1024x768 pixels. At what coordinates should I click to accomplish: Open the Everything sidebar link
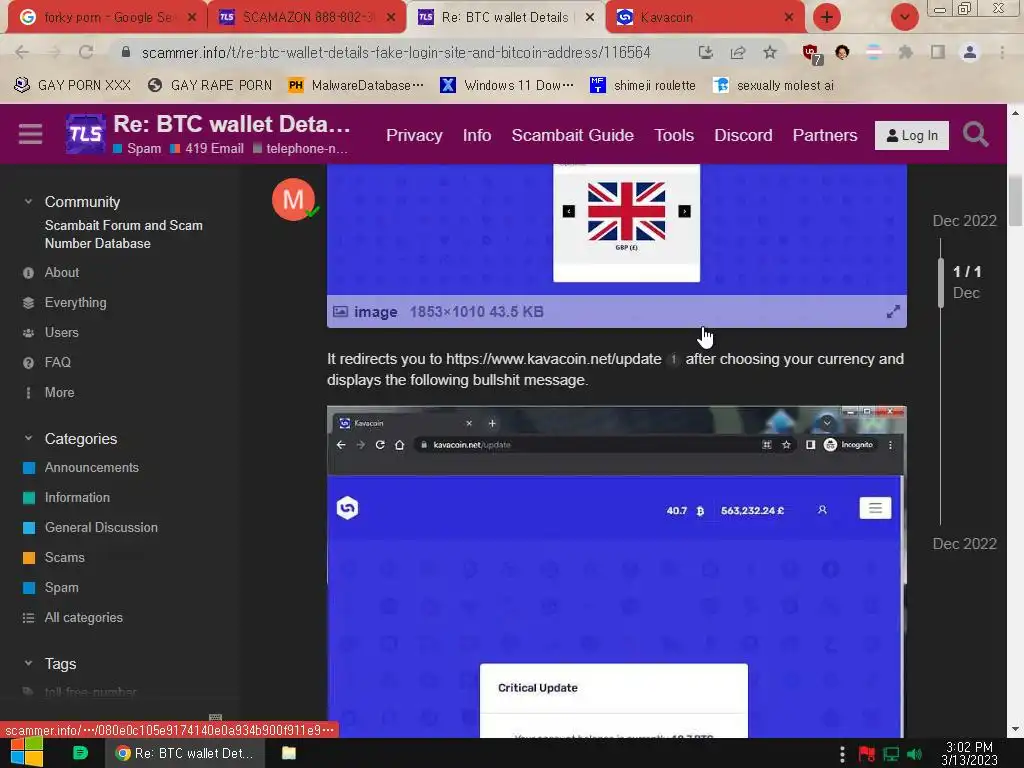tap(75, 302)
